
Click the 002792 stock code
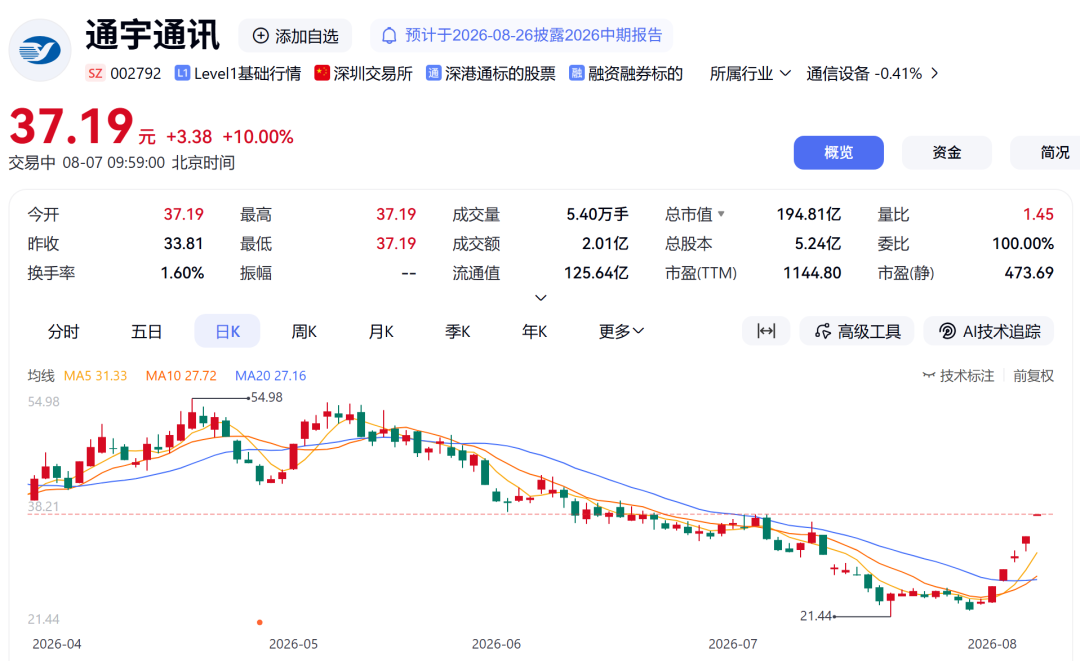click(x=136, y=74)
